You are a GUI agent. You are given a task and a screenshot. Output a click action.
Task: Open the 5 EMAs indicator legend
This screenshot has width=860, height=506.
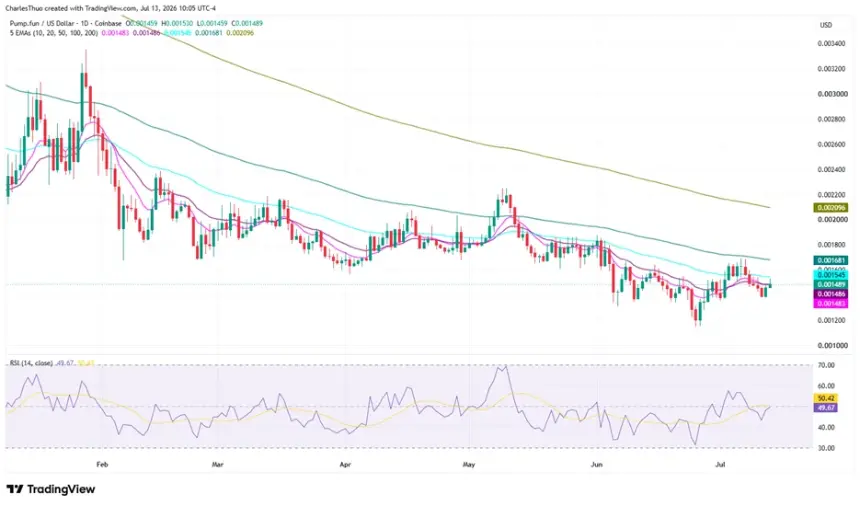click(x=54, y=33)
